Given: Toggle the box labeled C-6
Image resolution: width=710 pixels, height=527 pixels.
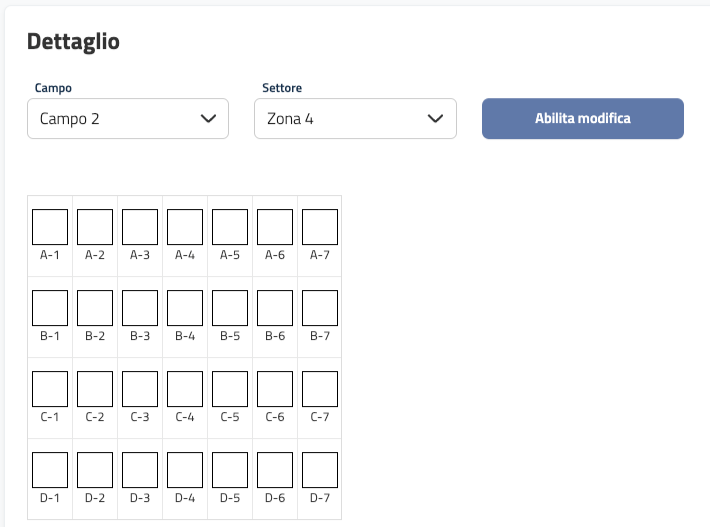Looking at the screenshot, I should click(x=275, y=389).
